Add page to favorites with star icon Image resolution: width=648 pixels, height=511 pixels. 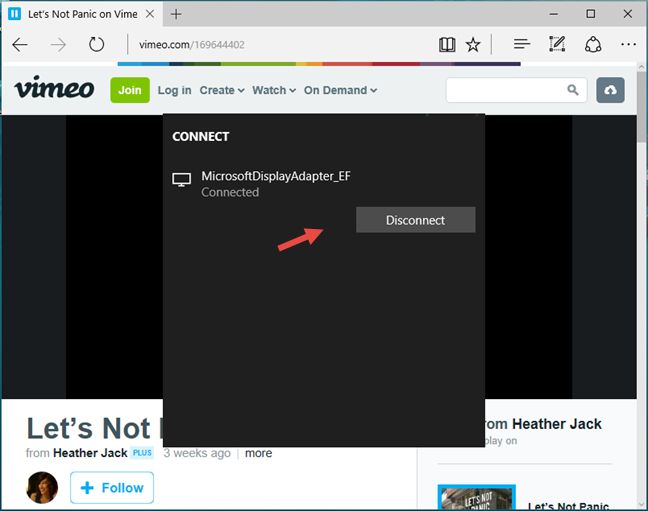click(x=473, y=44)
